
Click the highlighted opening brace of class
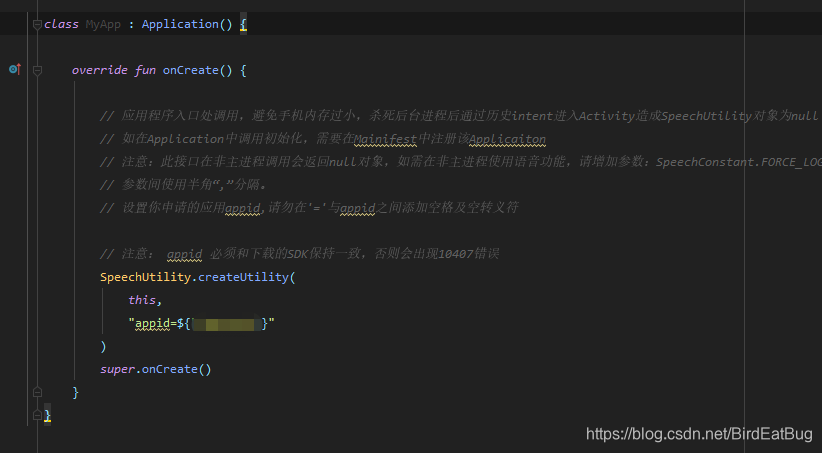[x=243, y=25]
